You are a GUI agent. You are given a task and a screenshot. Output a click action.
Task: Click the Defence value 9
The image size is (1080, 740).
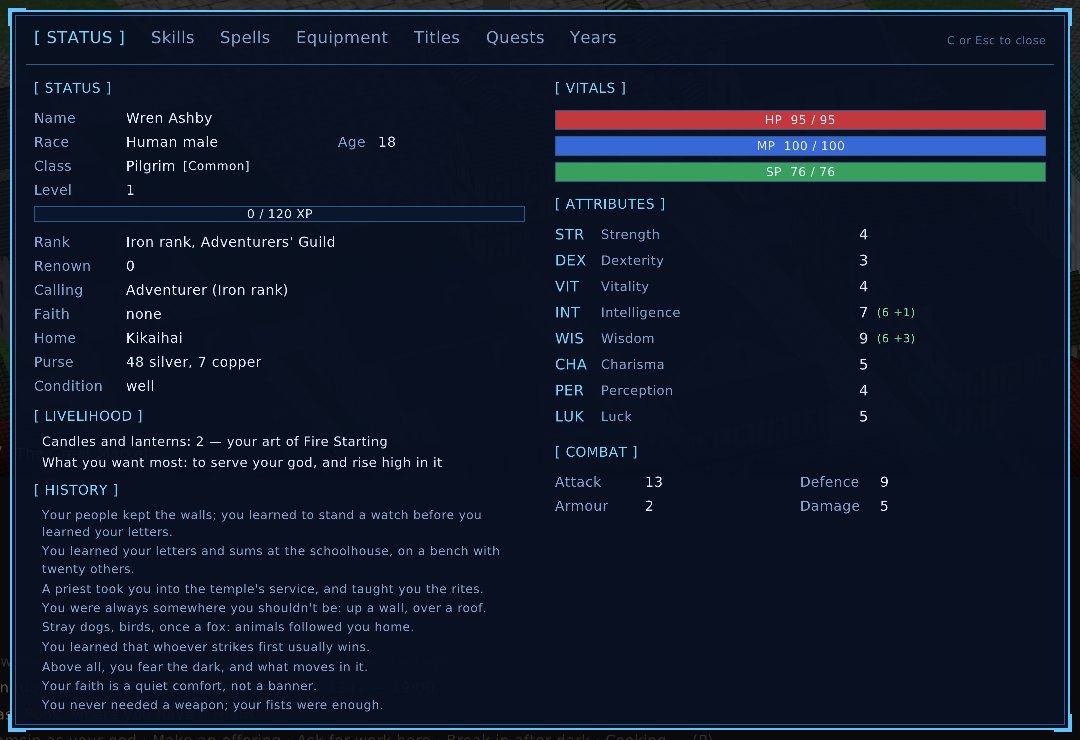(884, 482)
